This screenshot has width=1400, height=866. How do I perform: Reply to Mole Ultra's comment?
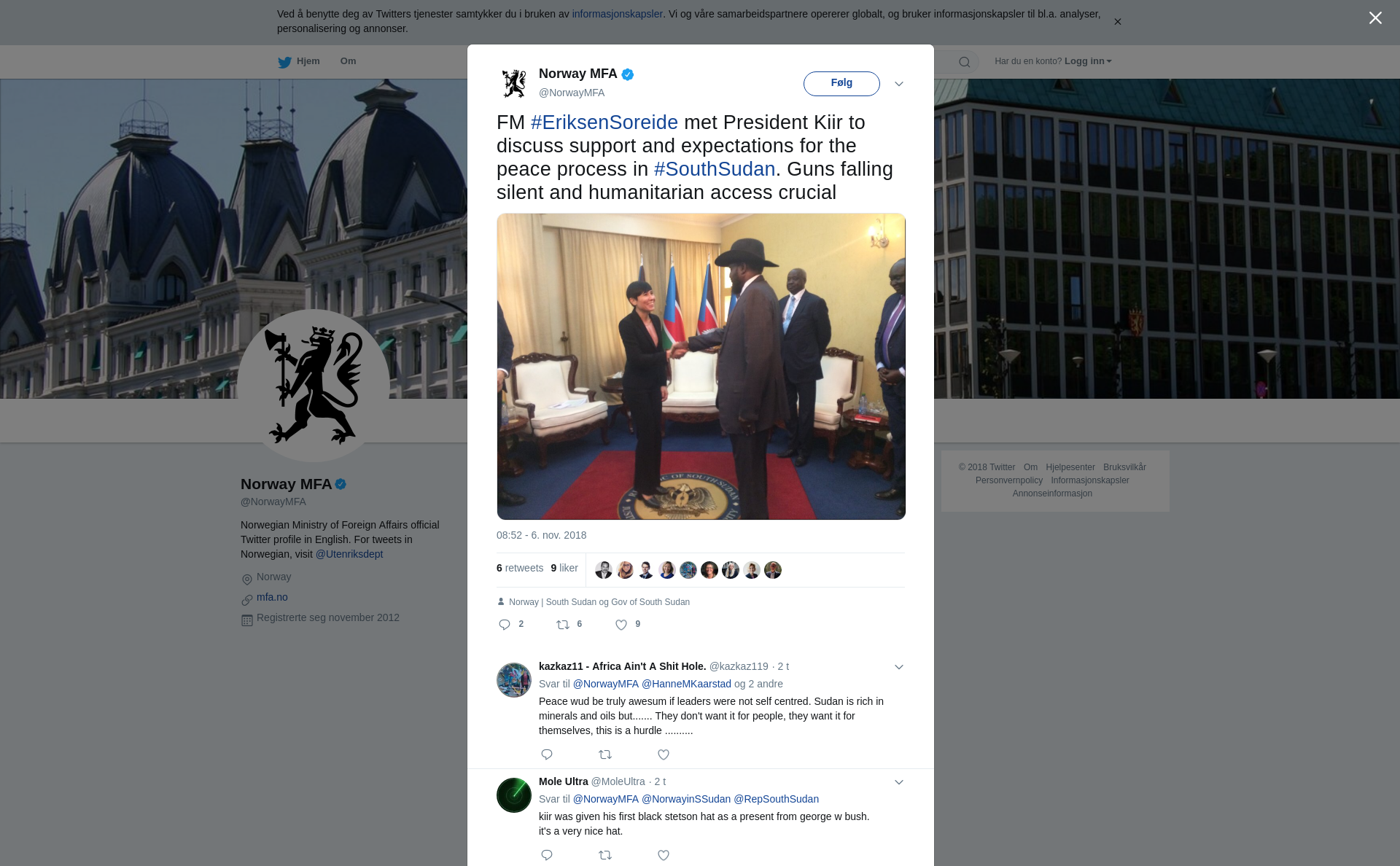click(x=547, y=855)
